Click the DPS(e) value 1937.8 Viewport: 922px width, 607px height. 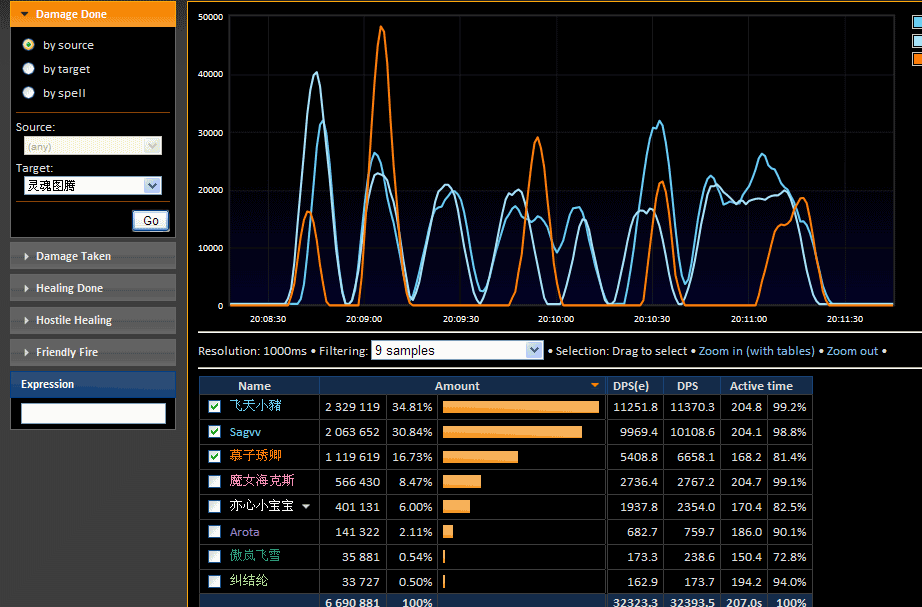tap(639, 507)
